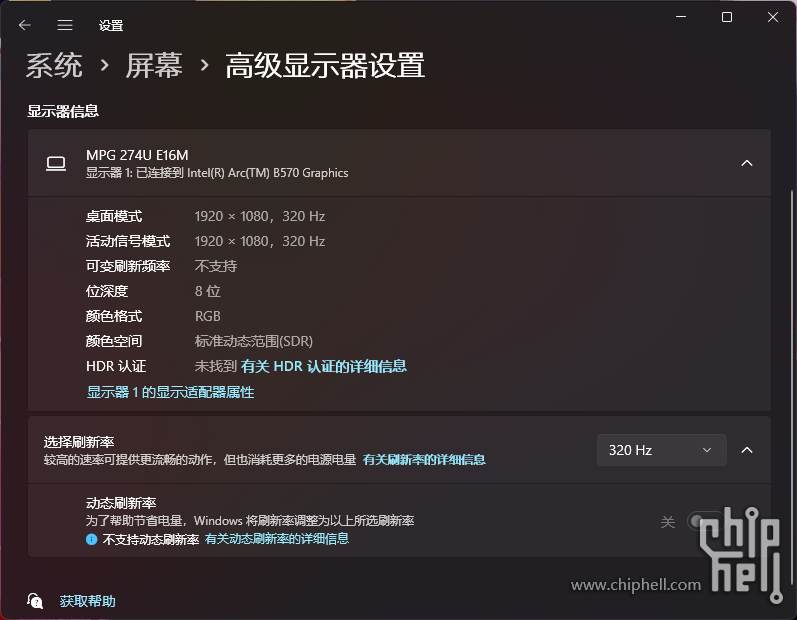Click the 显示器信息 section heading
This screenshot has height=620, width=797.
point(63,111)
